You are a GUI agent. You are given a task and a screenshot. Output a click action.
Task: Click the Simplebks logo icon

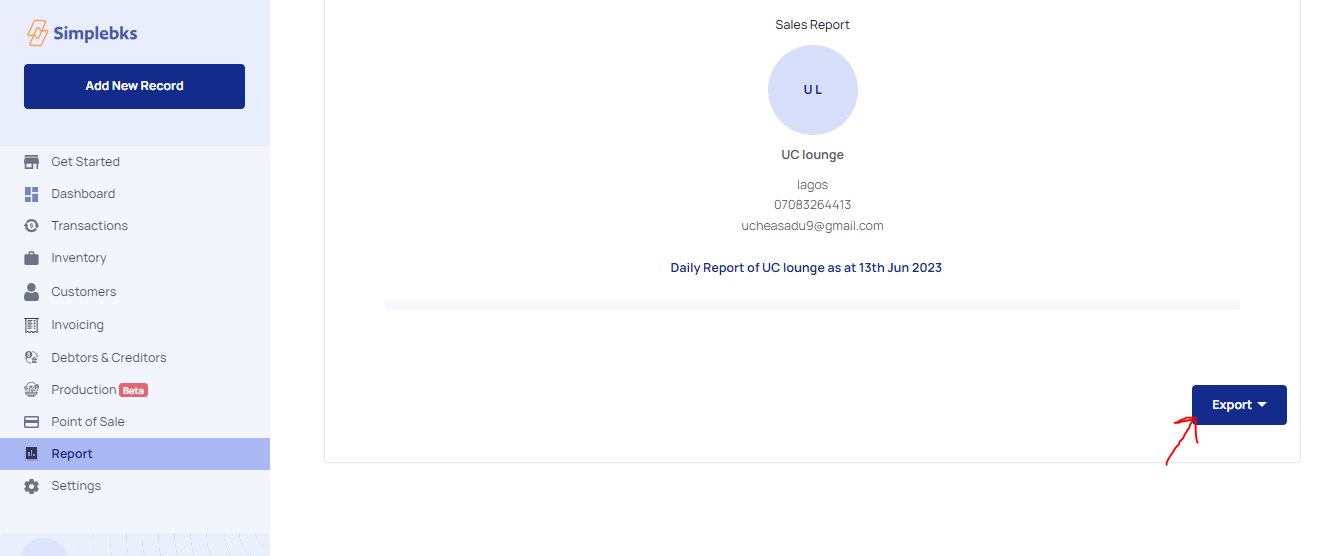(x=37, y=33)
